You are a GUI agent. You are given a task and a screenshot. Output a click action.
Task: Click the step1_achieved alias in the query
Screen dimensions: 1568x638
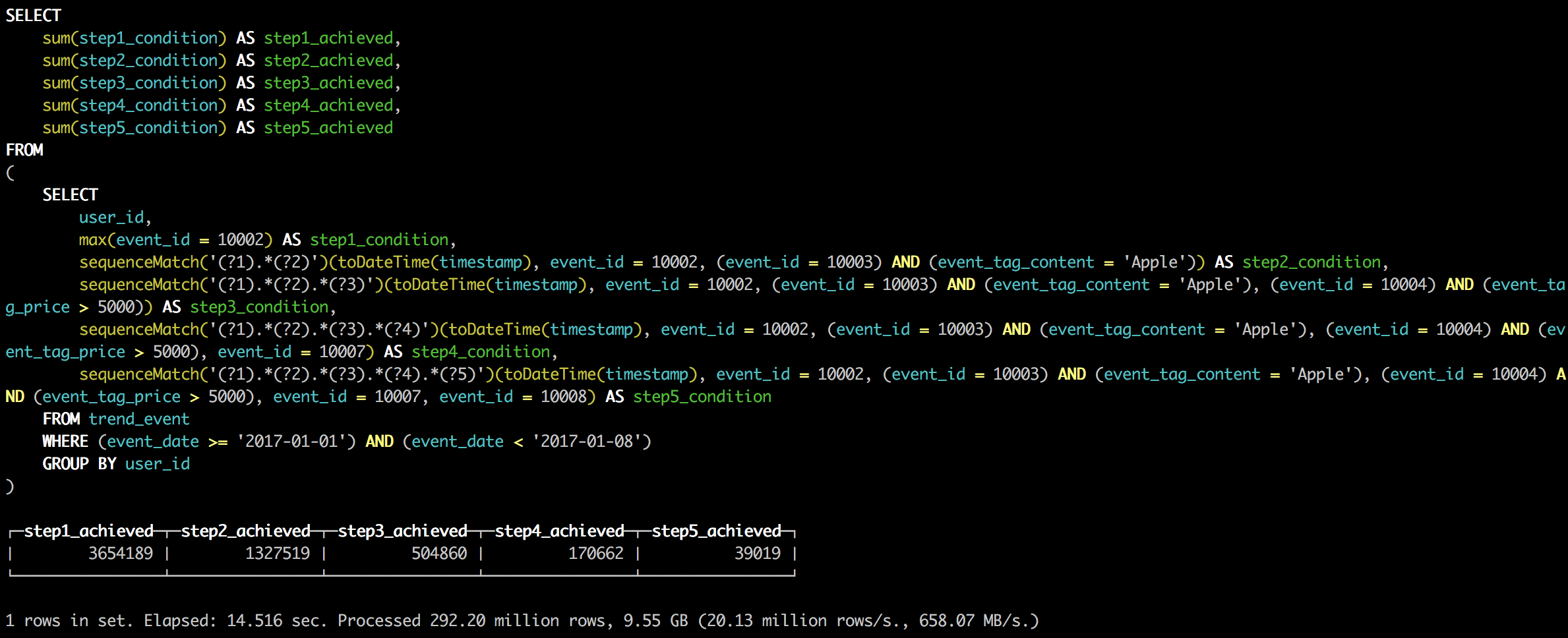(328, 38)
